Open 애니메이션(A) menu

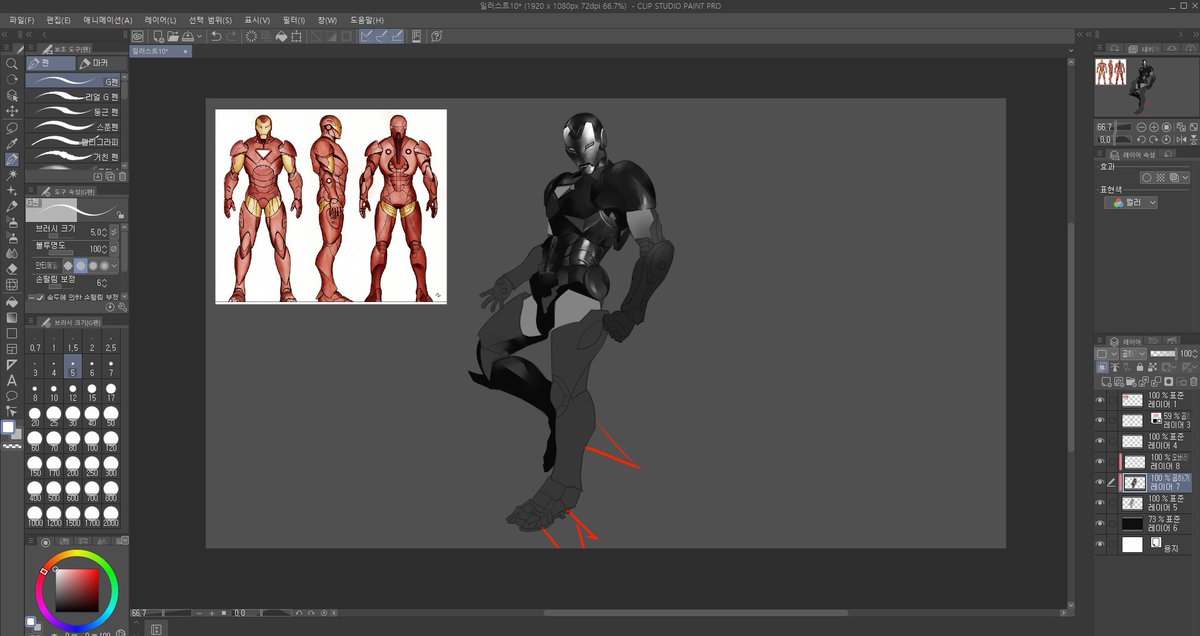coord(108,20)
